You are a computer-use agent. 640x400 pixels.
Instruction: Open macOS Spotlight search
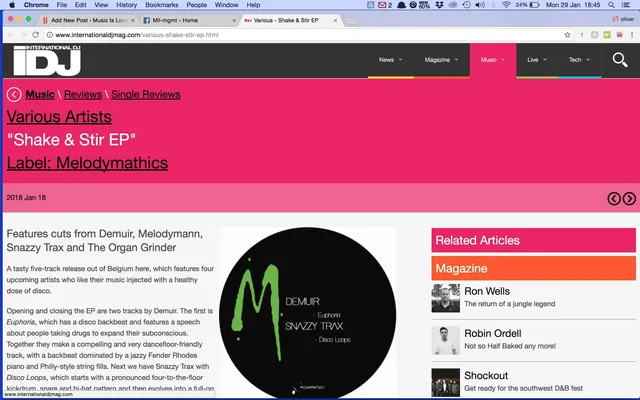pos(611,5)
